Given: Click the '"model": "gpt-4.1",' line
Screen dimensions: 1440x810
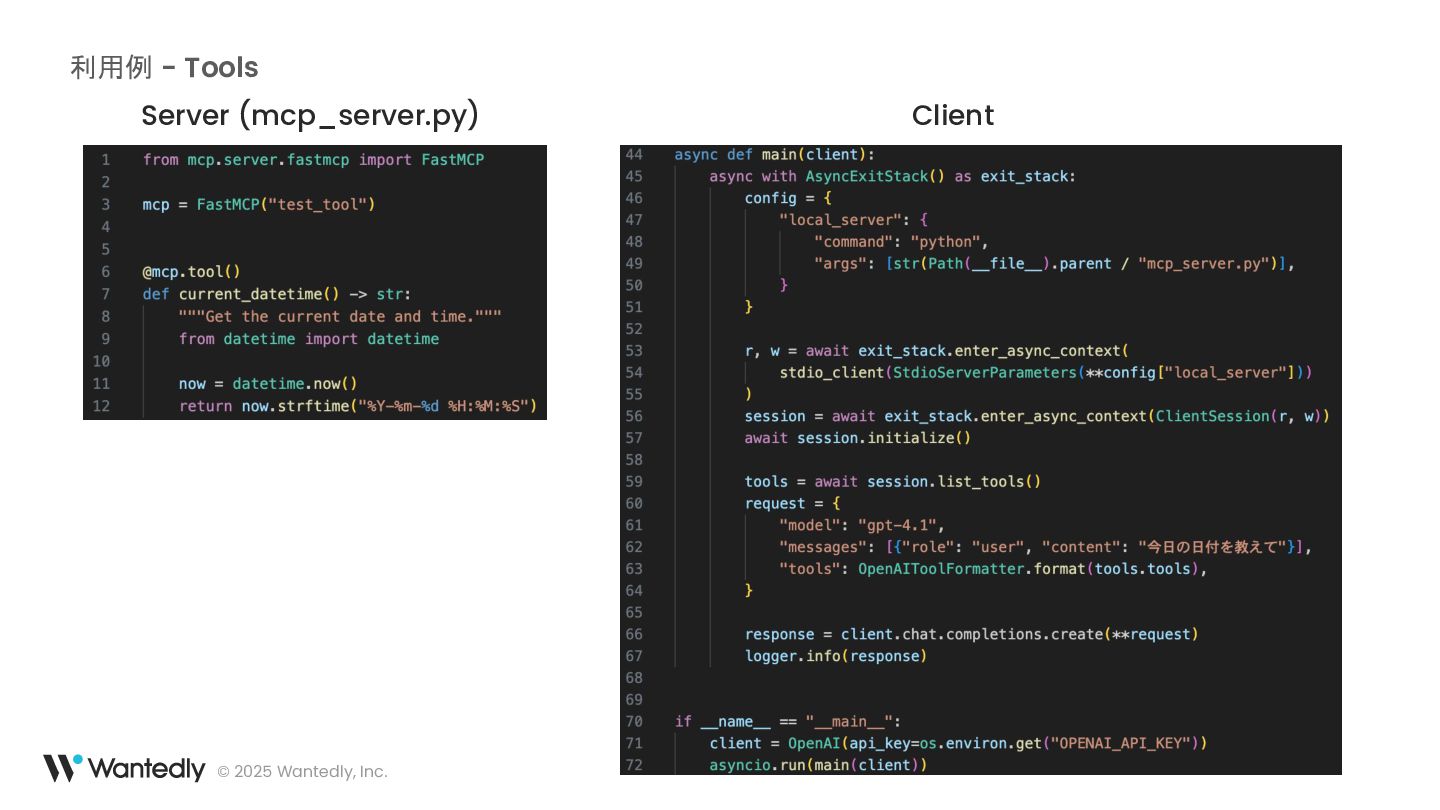Looking at the screenshot, I should tap(862, 526).
